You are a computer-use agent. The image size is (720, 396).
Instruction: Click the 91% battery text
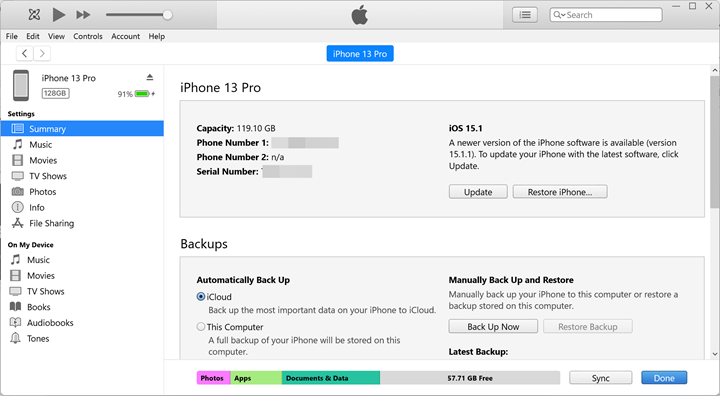click(125, 94)
